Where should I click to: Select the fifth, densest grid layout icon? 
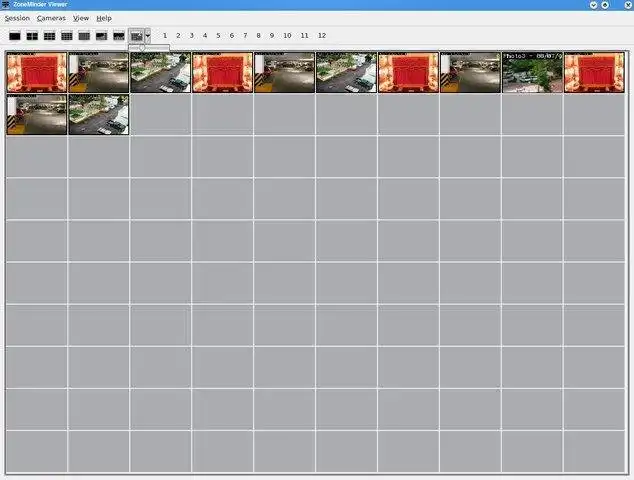[84, 36]
